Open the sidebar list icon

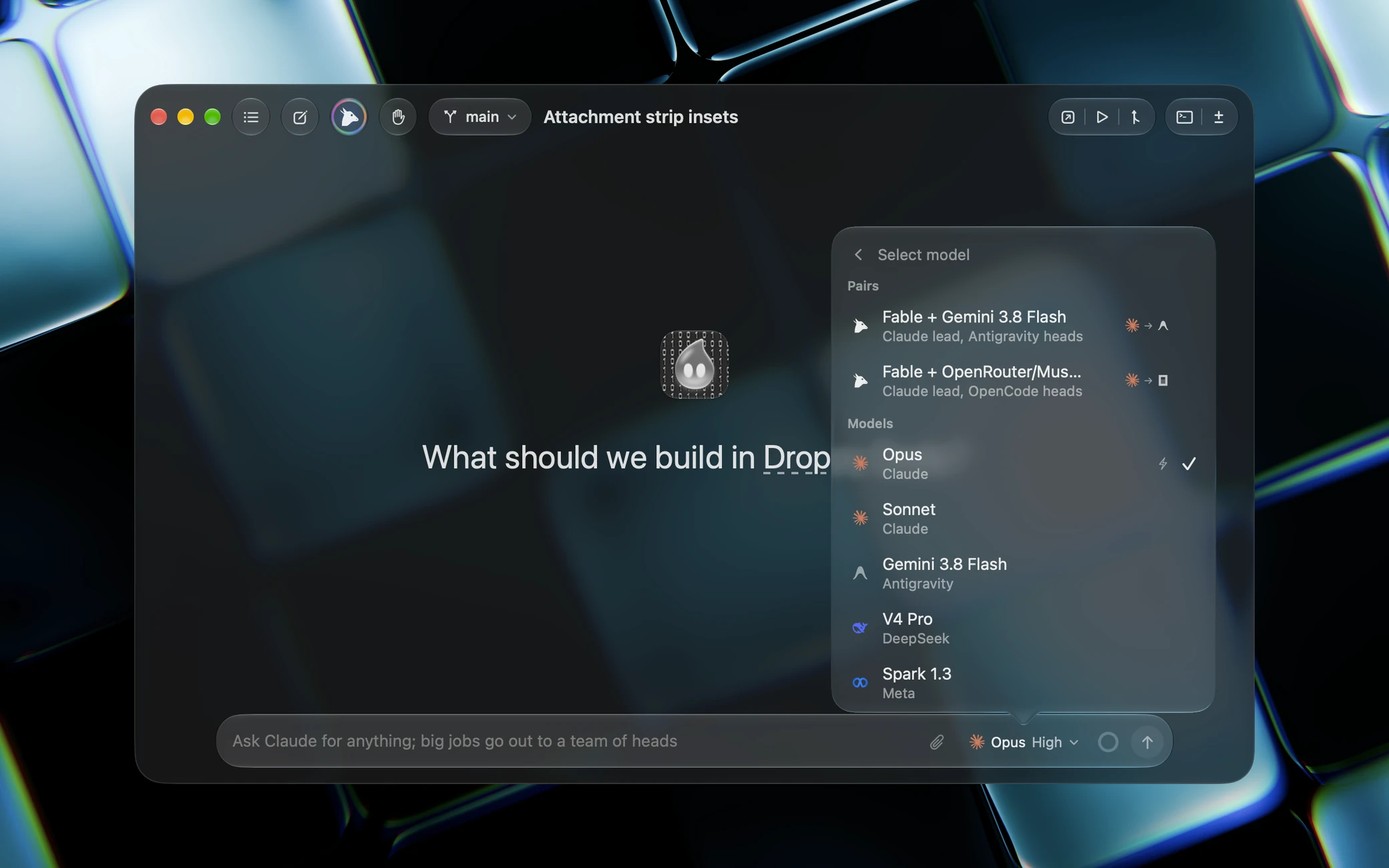click(251, 117)
